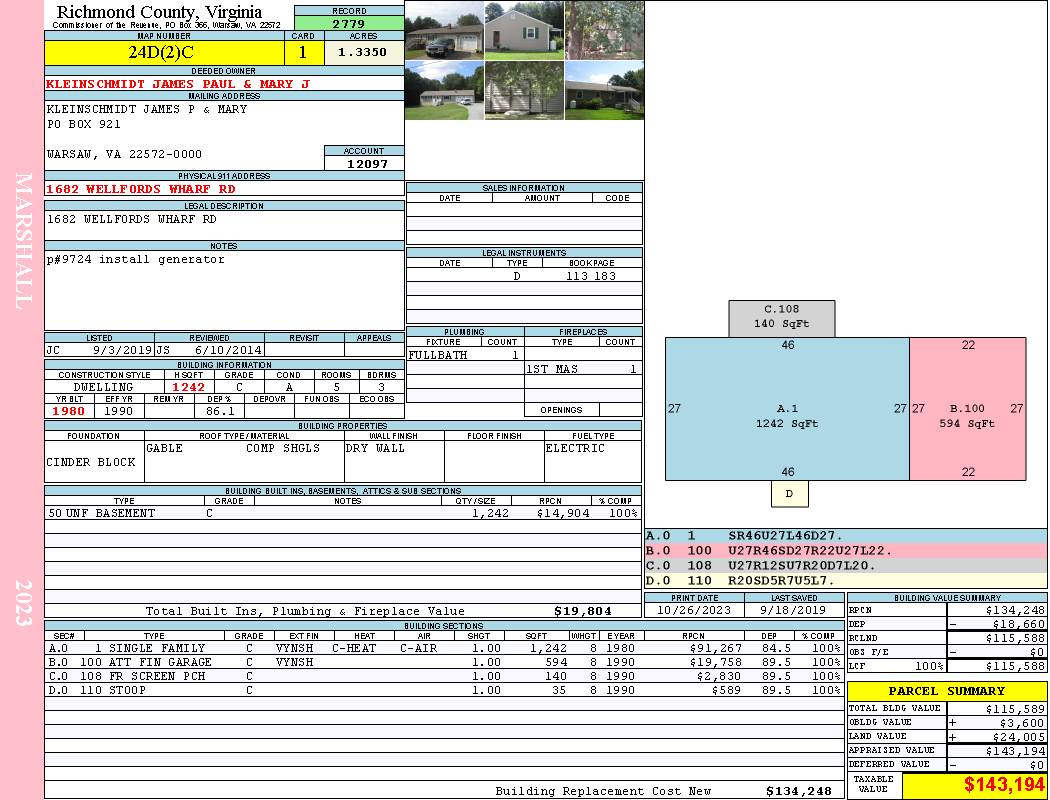
Task: Select red taxable value $143,194
Action: (x=1004, y=785)
